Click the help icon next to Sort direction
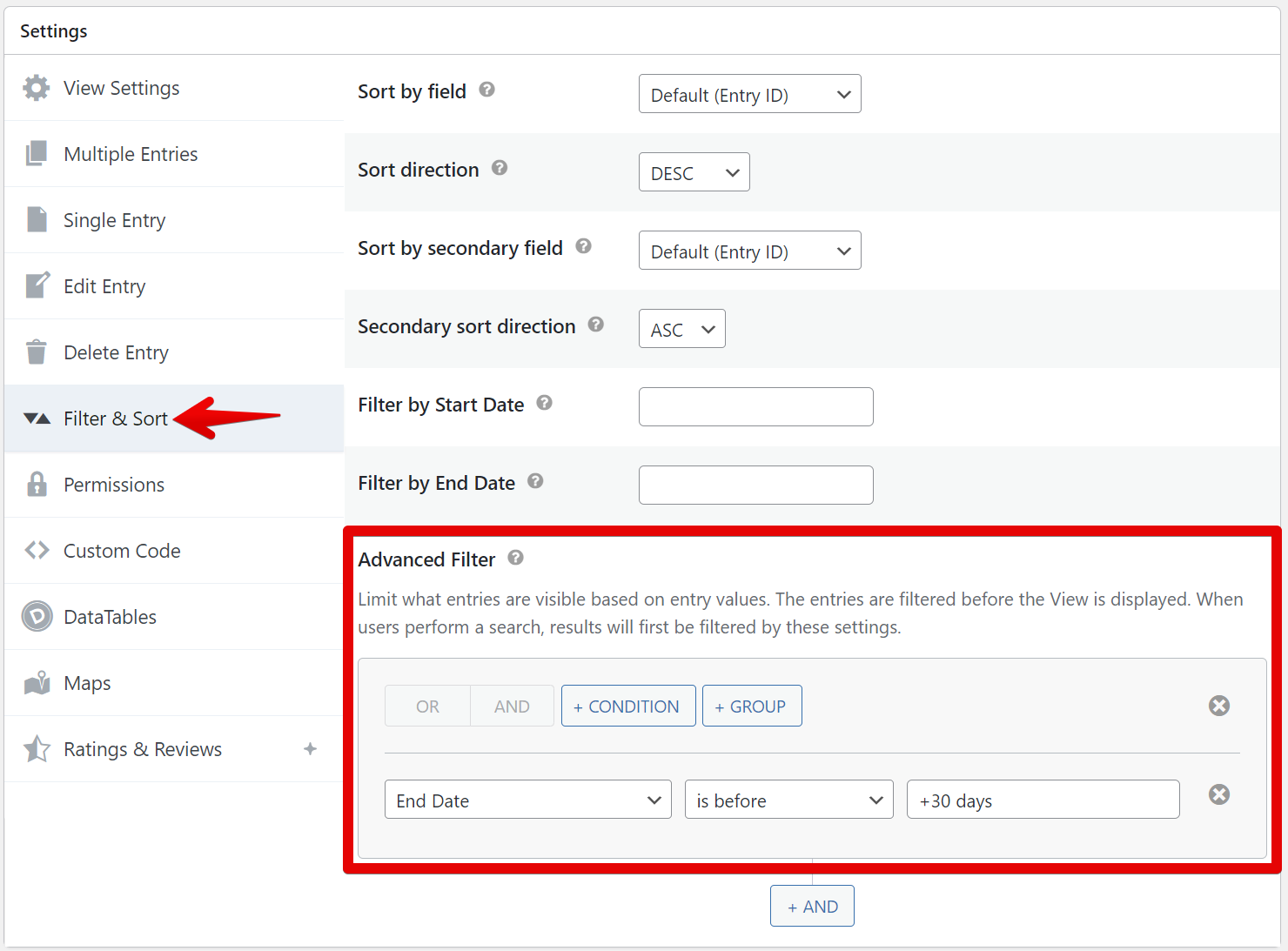The image size is (1288, 951). pos(500,168)
